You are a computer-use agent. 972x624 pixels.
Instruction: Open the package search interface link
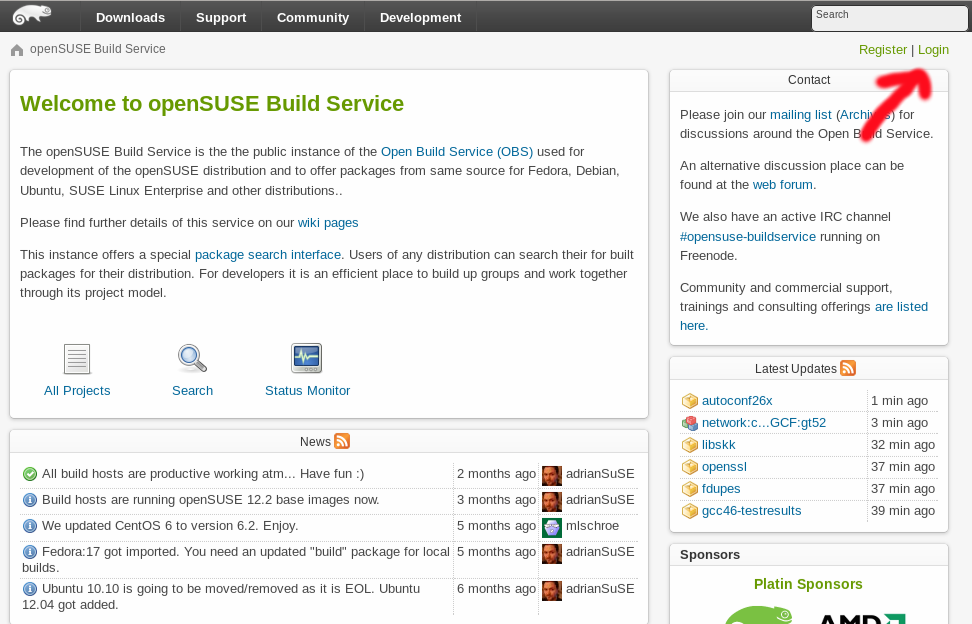coord(267,254)
